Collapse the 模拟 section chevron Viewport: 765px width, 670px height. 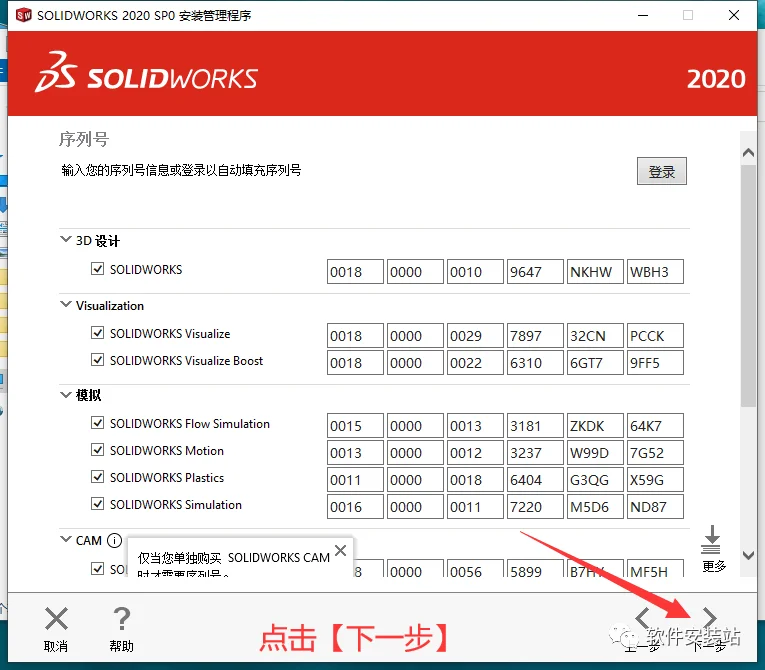(x=65, y=394)
